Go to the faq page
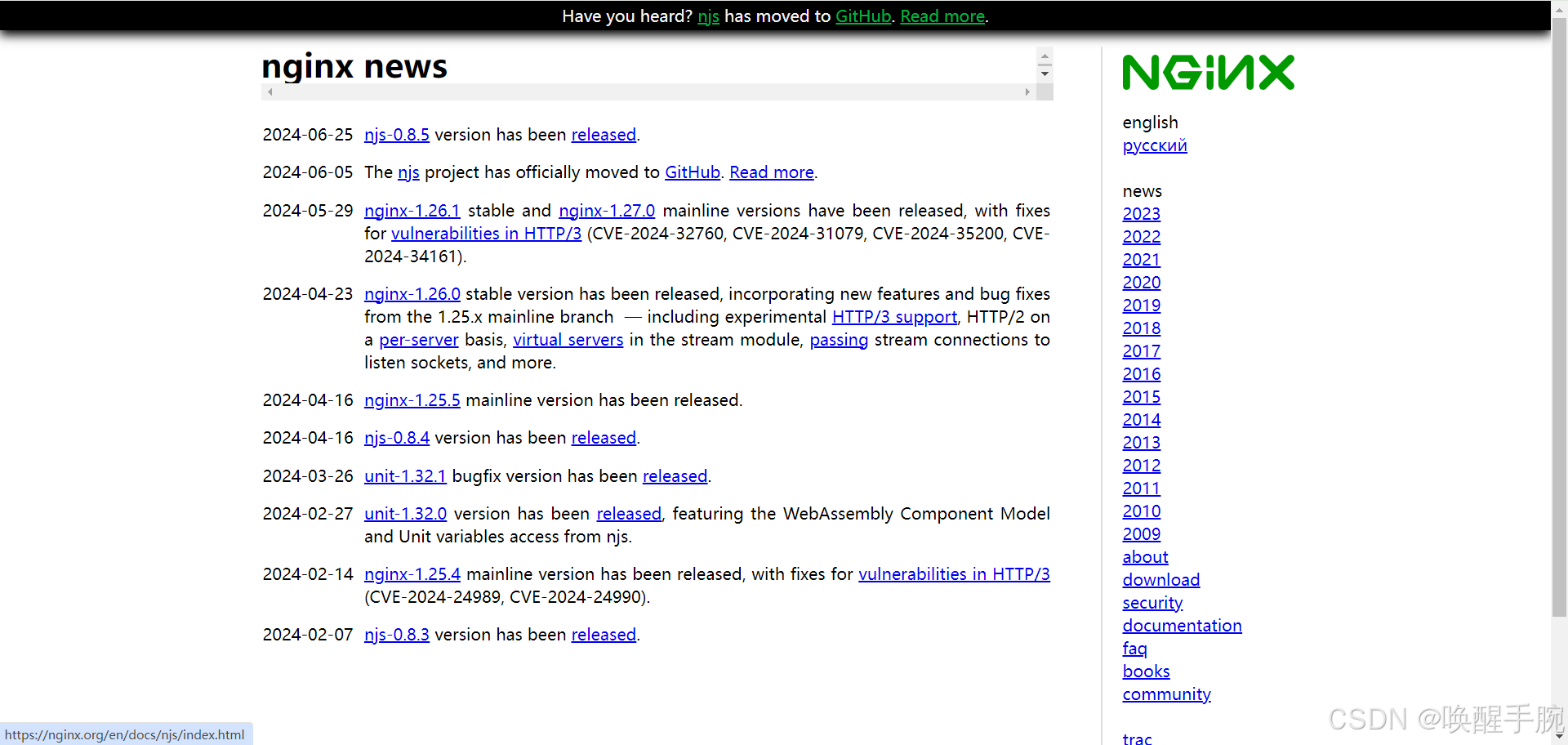Screen dimensions: 1568x745 coord(1134,649)
